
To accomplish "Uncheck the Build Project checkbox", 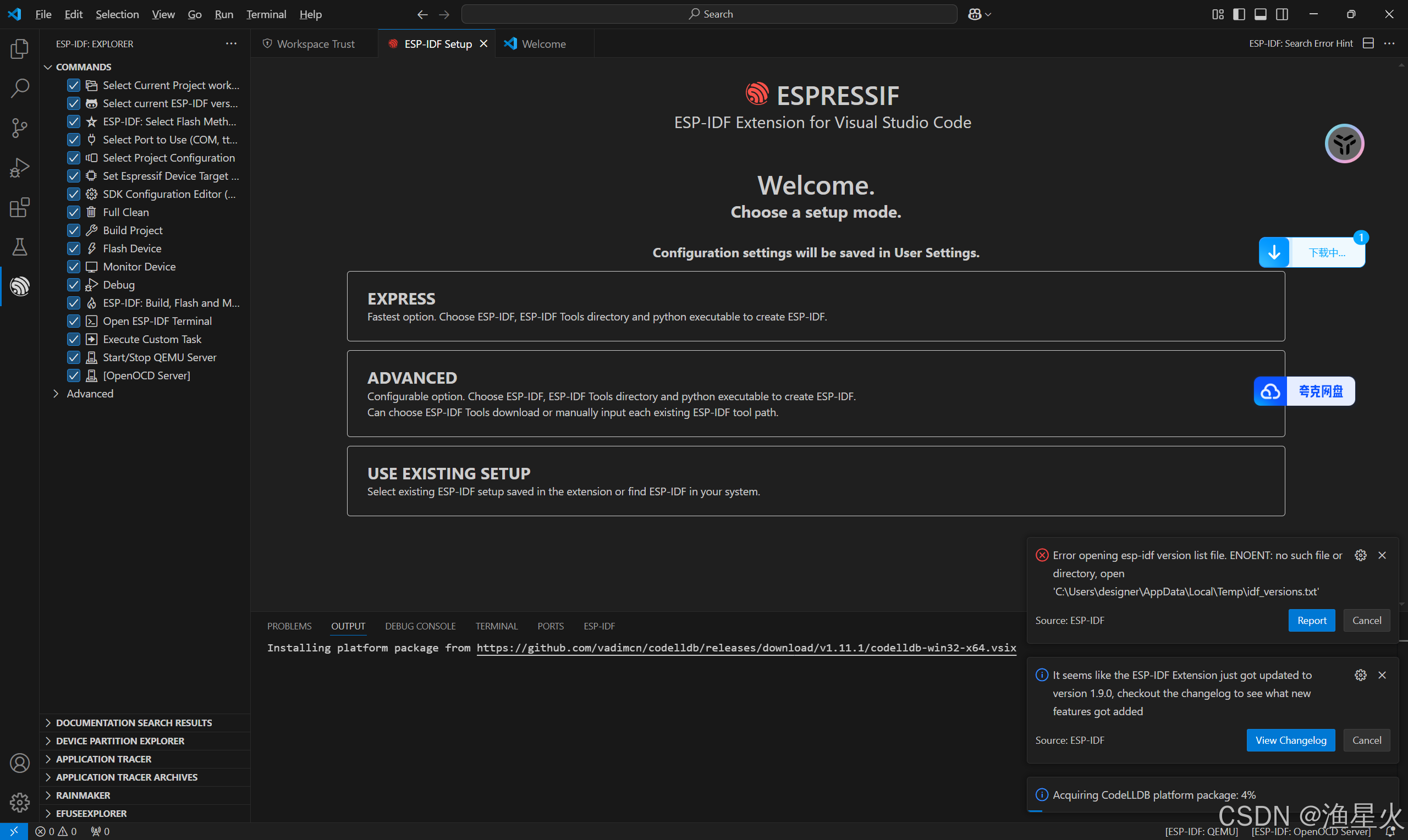I will click(74, 230).
